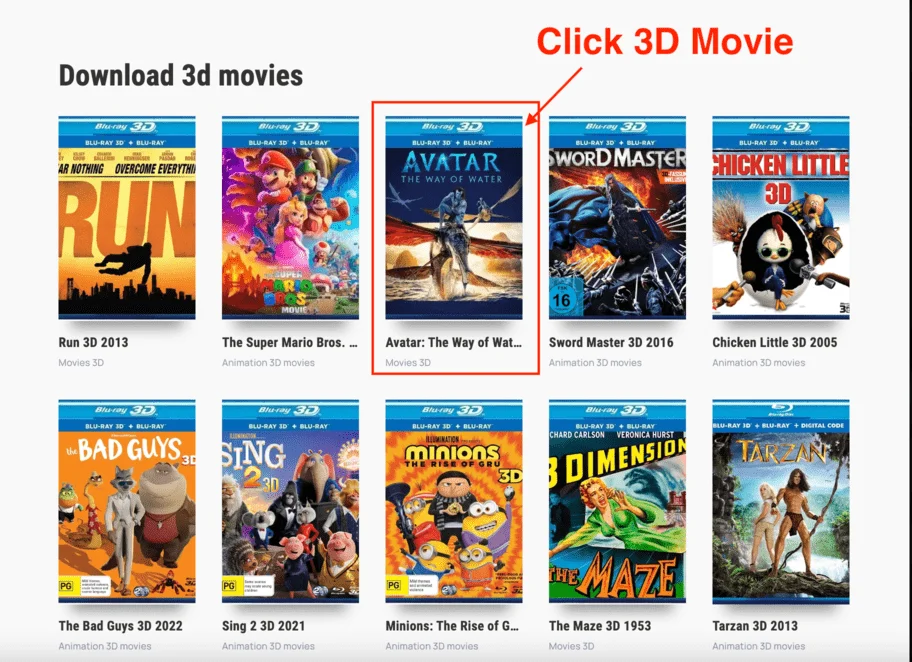Click the Run 3D 2013 title link
The image size is (912, 662).
pyautogui.click(x=93, y=342)
